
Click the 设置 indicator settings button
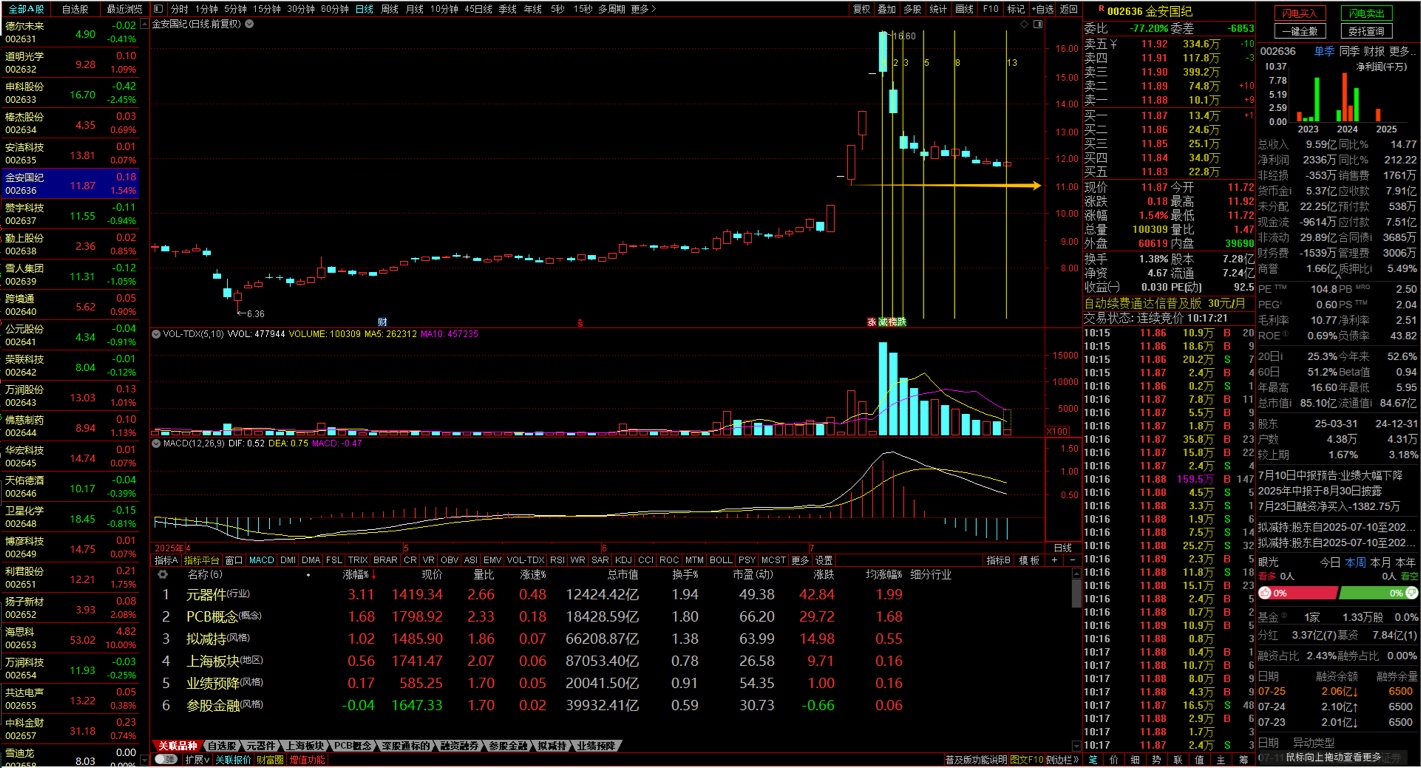(x=823, y=561)
